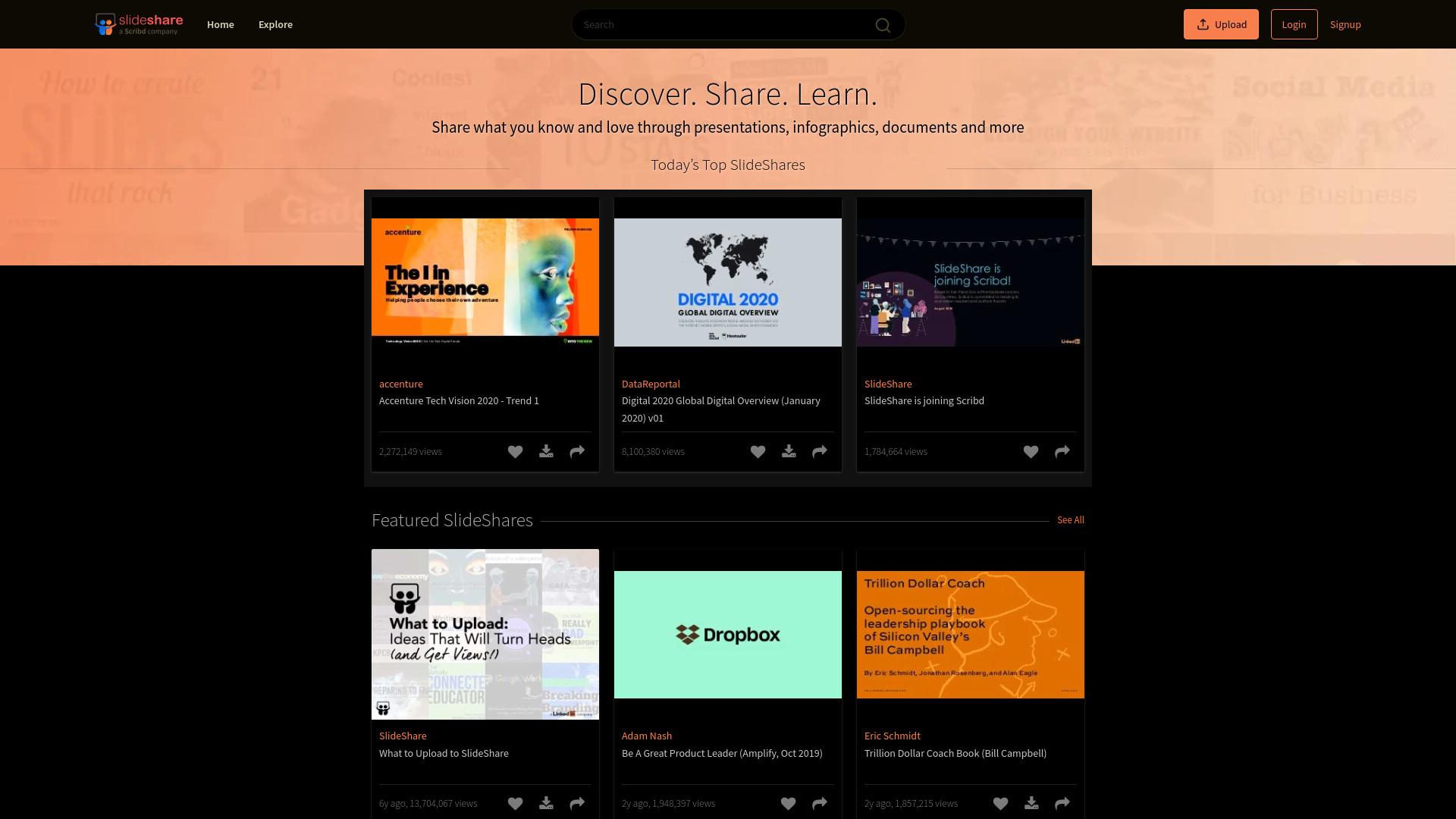Click the Featured SlideShares heading
This screenshot has height=819, width=1456.
(x=452, y=520)
